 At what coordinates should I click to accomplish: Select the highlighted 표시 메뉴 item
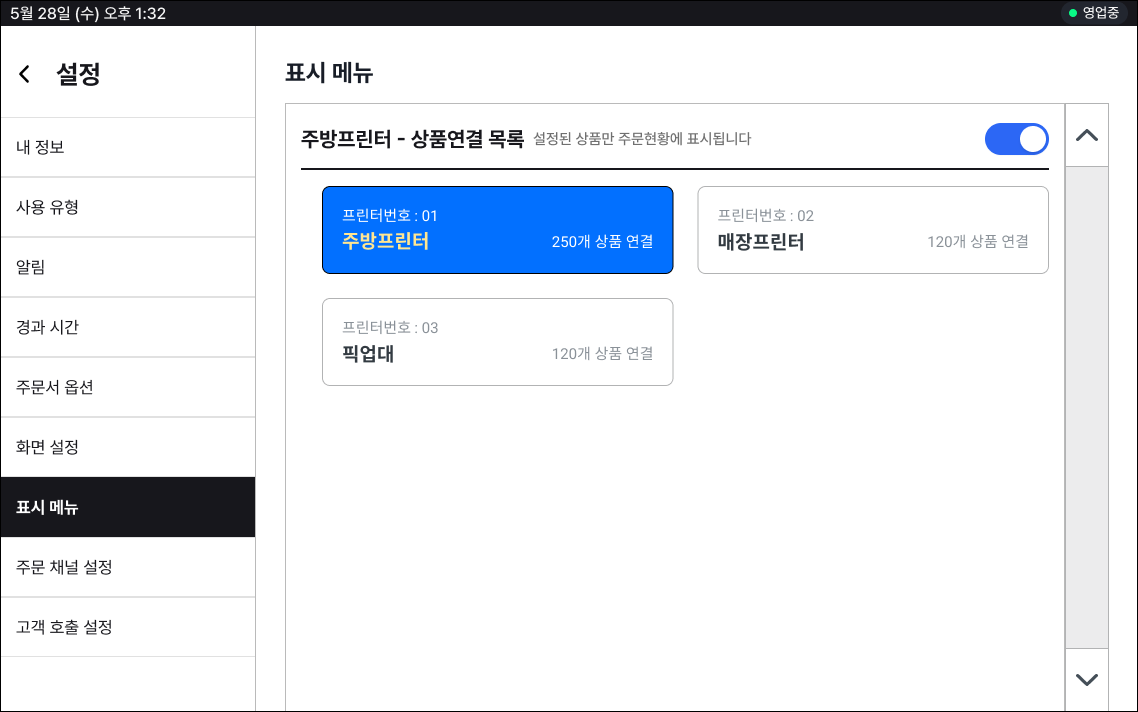127,507
